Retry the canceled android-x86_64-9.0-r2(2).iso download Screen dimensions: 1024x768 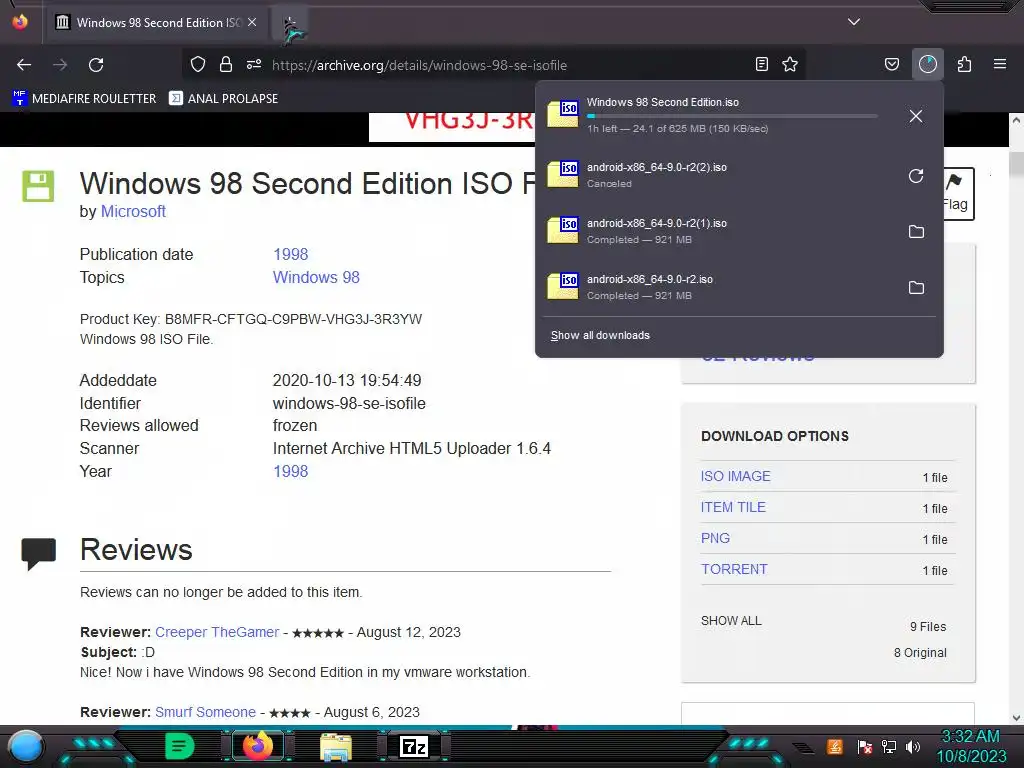916,176
